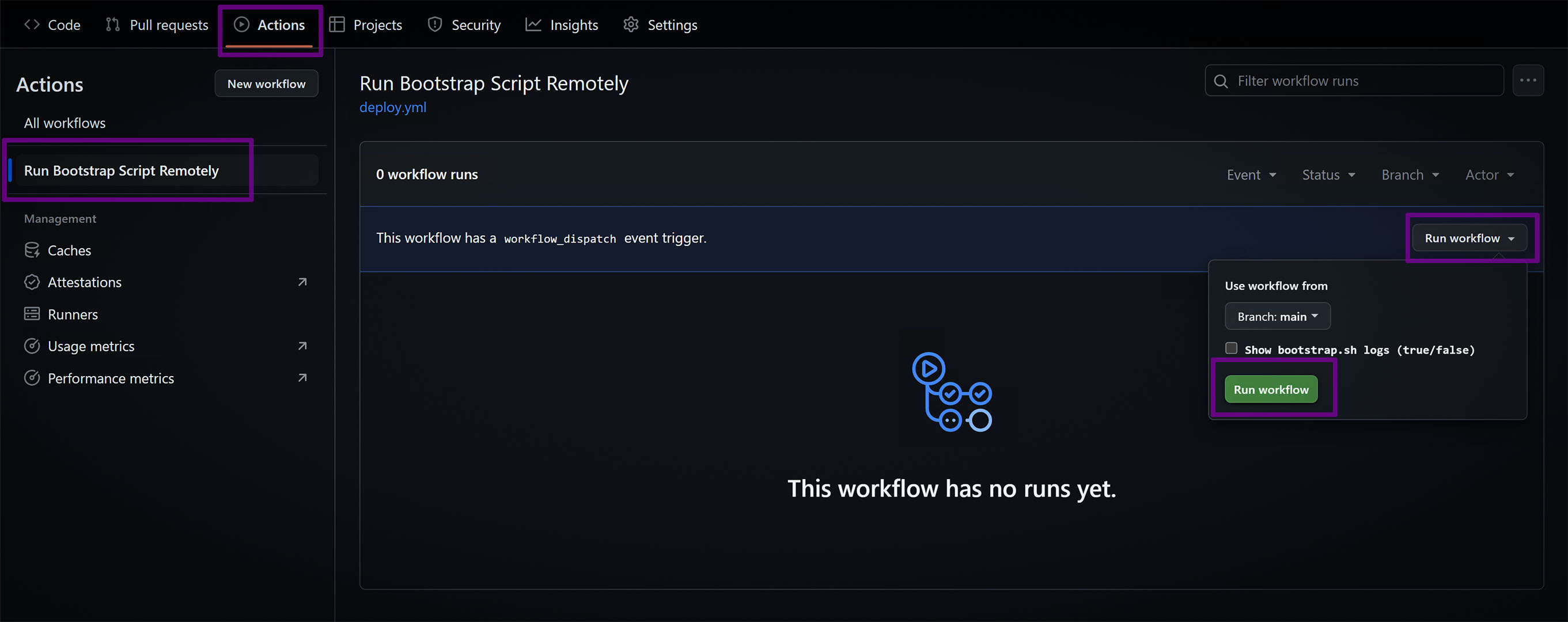Click the green Run workflow button
The height and width of the screenshot is (622, 1568).
click(1270, 389)
